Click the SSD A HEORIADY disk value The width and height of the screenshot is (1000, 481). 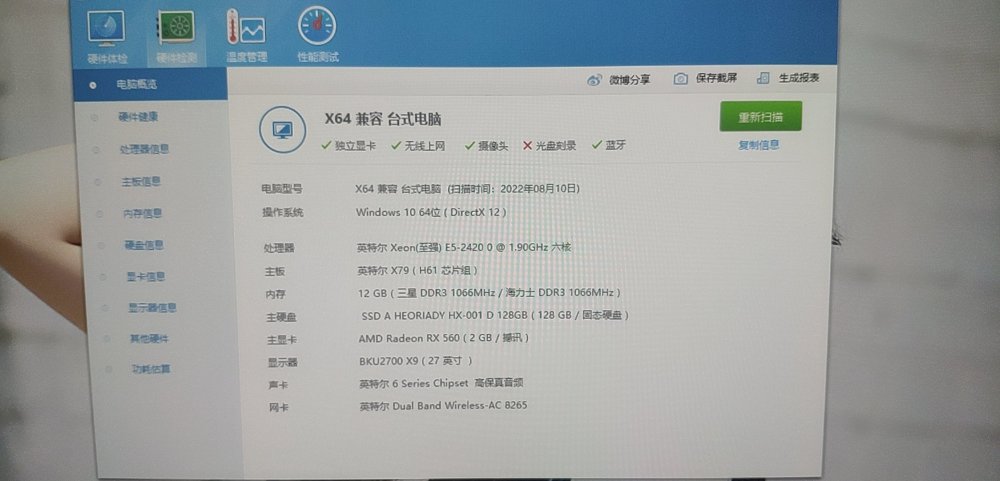pyautogui.click(x=495, y=316)
